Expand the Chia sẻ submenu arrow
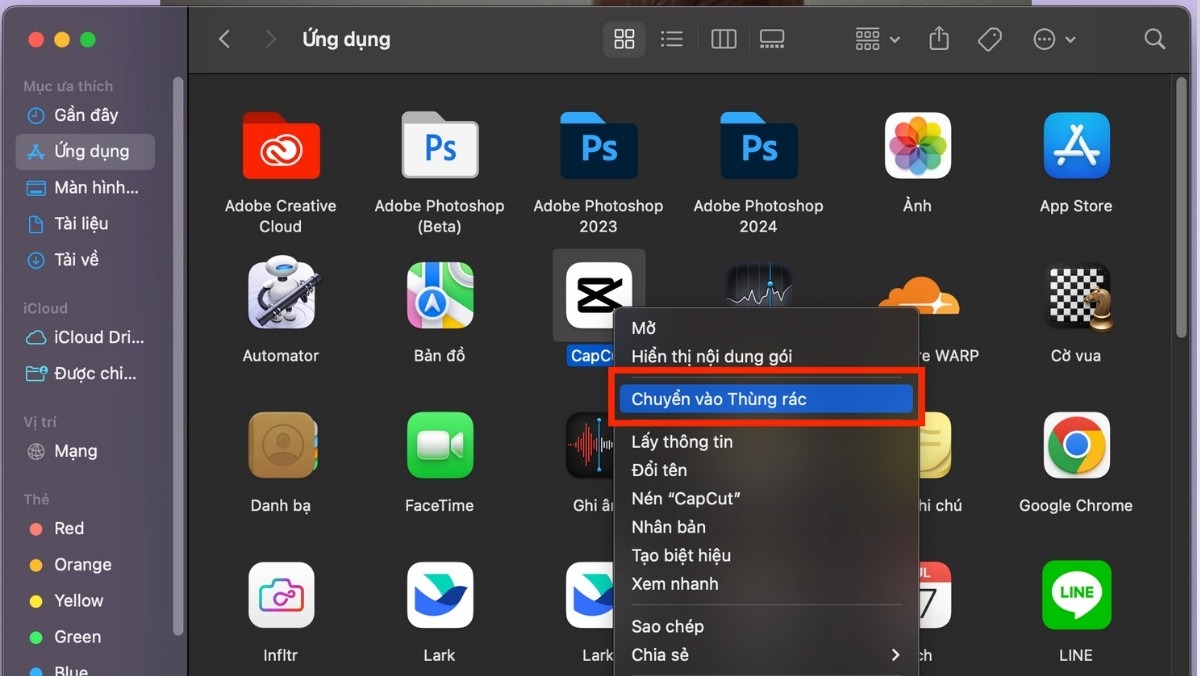 point(895,655)
